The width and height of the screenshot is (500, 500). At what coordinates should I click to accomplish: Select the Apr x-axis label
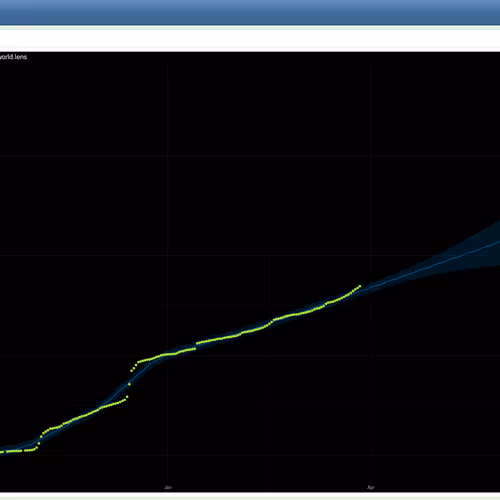coord(371,487)
